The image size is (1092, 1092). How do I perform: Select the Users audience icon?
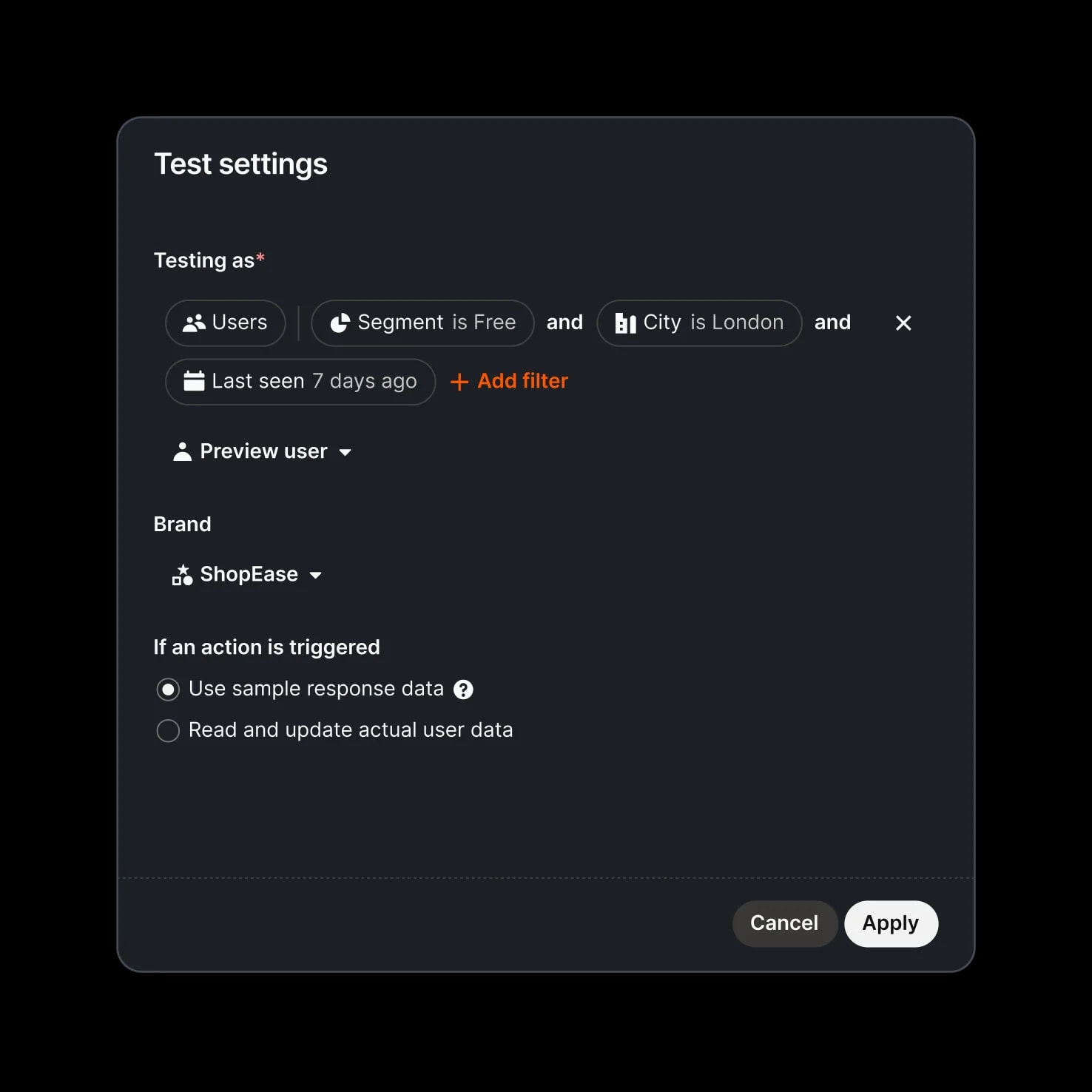coord(194,323)
